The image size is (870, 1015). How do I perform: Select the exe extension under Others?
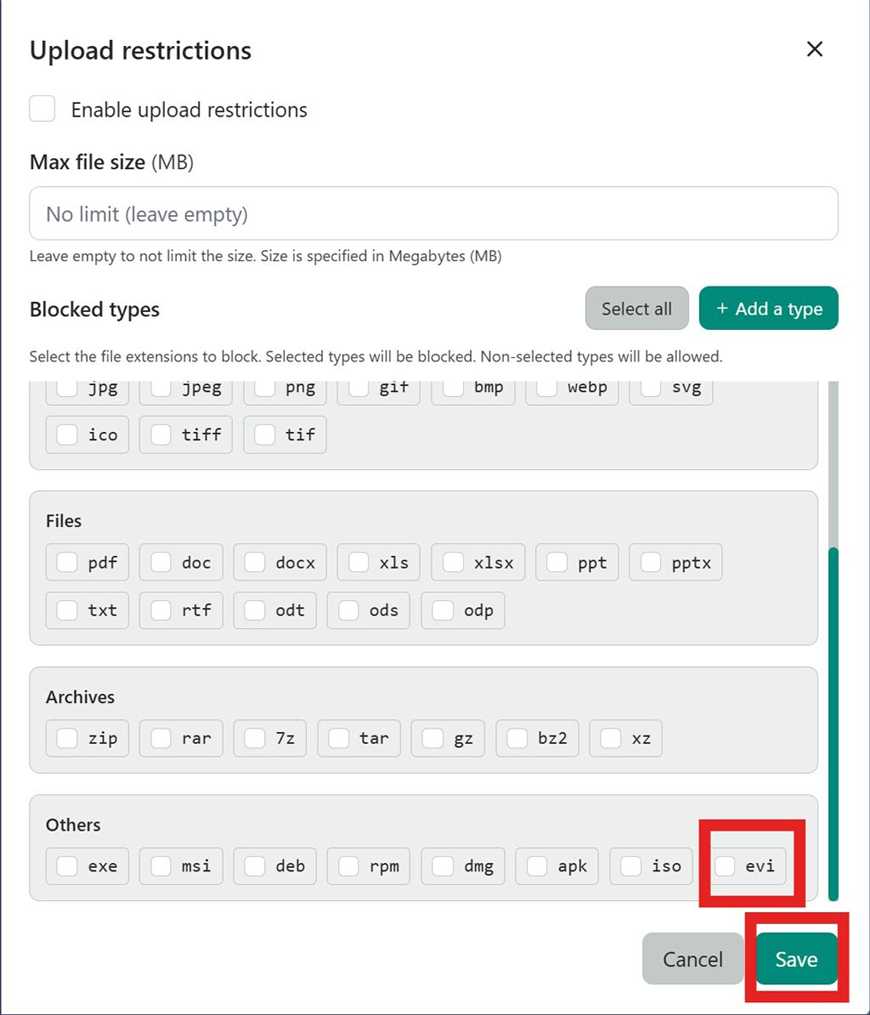[65, 866]
